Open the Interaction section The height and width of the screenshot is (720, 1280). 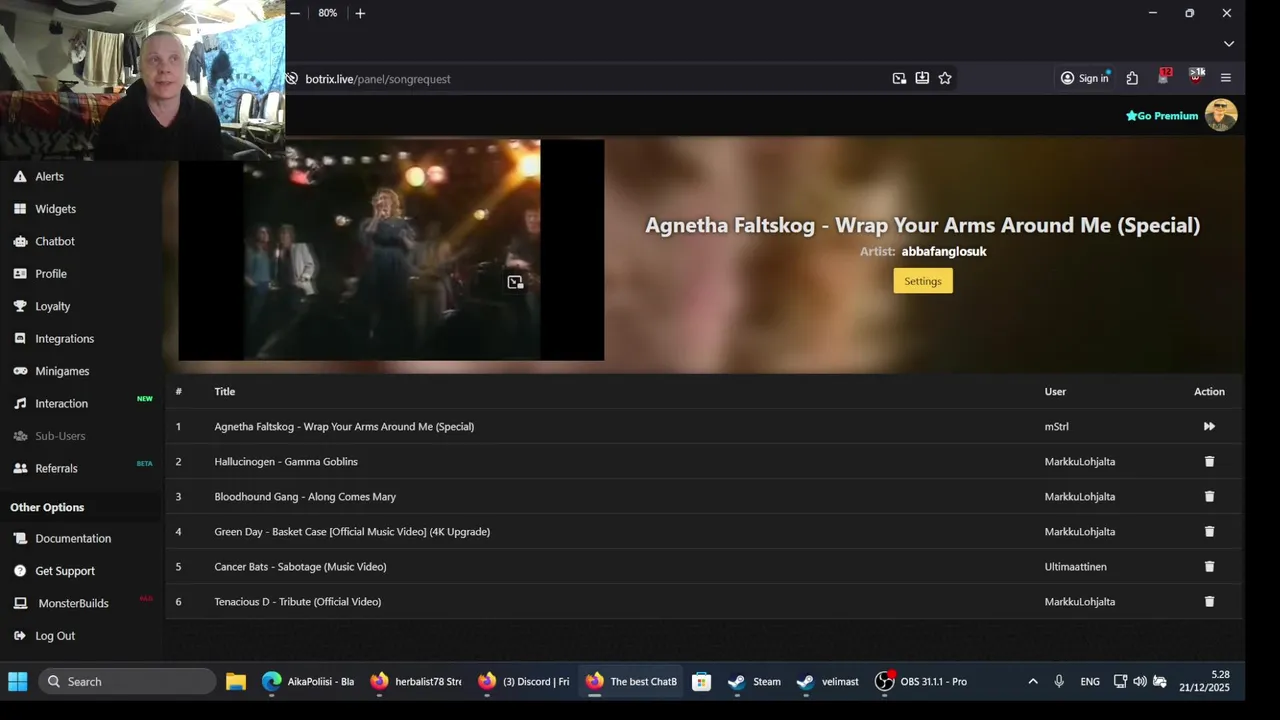52,404
